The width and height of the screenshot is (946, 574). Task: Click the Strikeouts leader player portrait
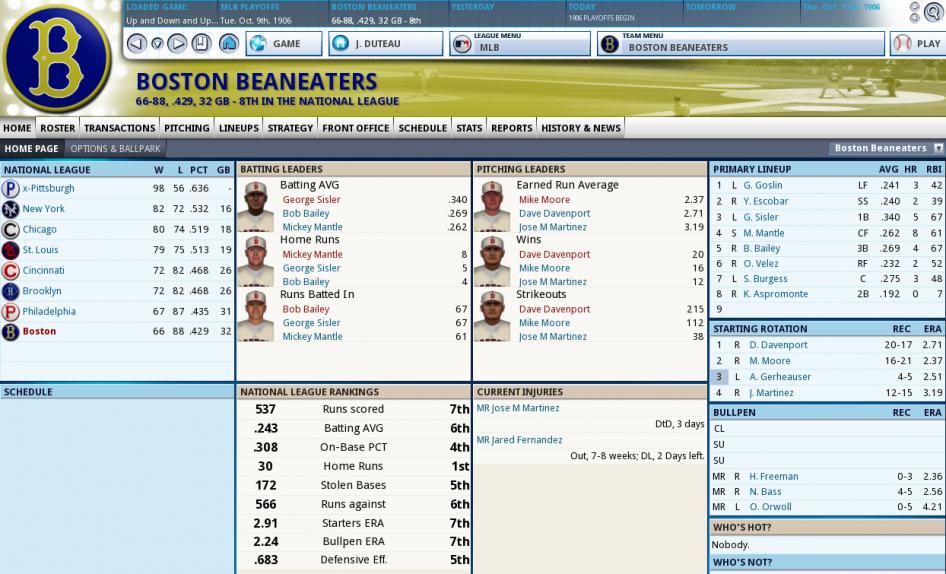(x=492, y=316)
